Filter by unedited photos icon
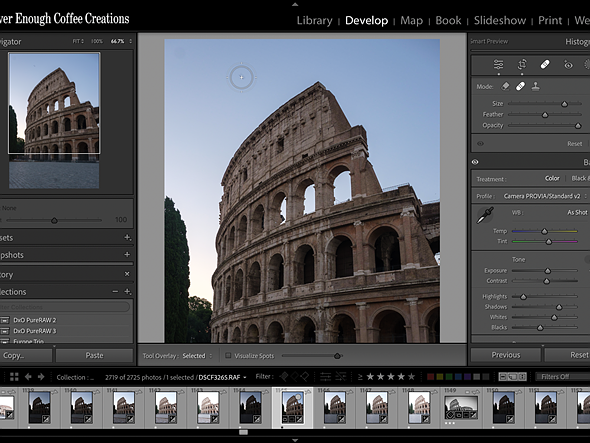This screenshot has width=590, height=443. pos(341,376)
